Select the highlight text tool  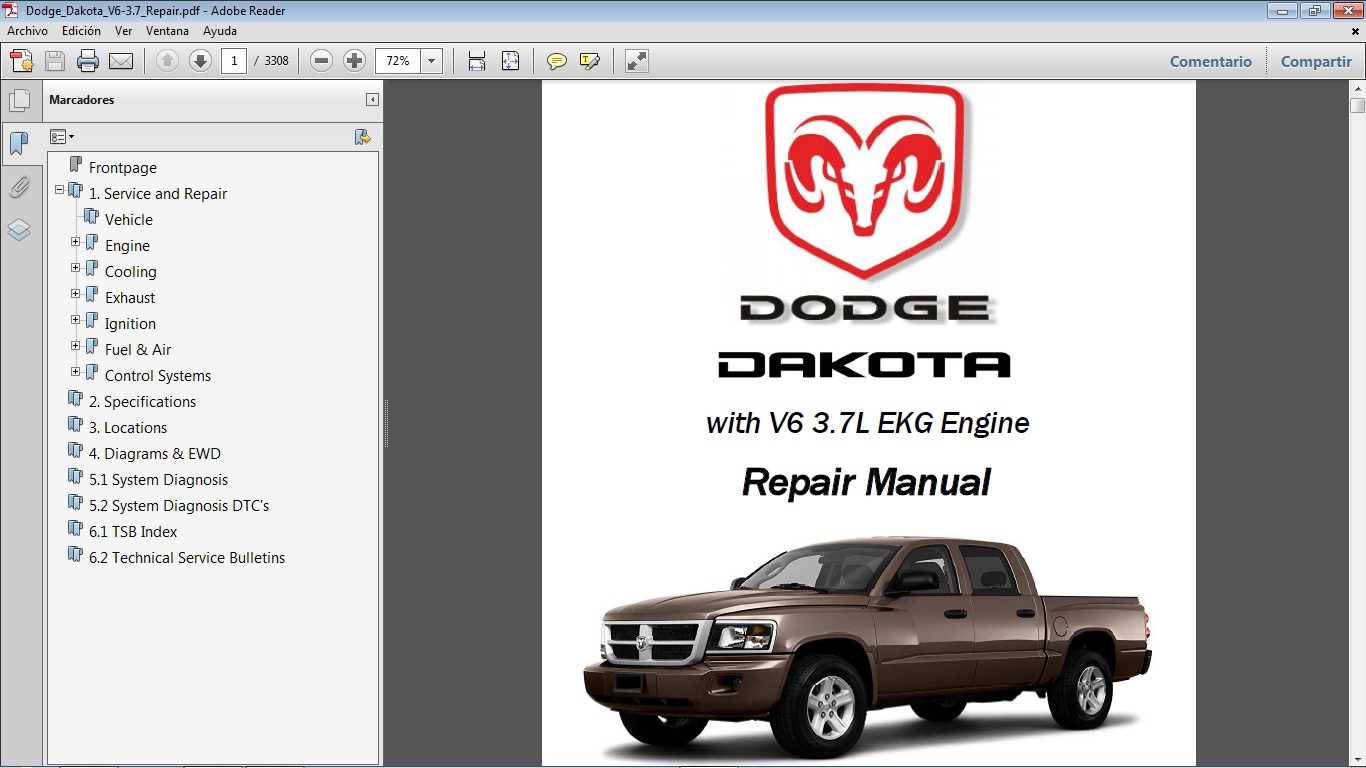[590, 61]
